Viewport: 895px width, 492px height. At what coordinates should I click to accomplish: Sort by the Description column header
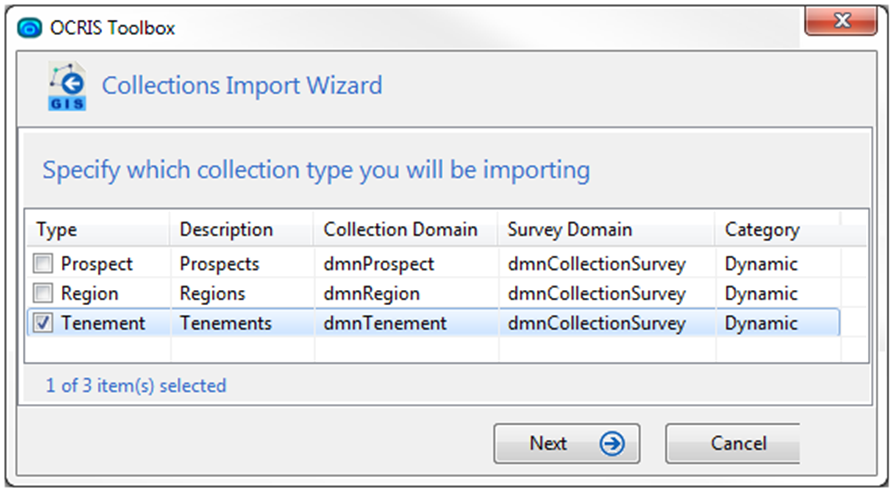pos(241,229)
